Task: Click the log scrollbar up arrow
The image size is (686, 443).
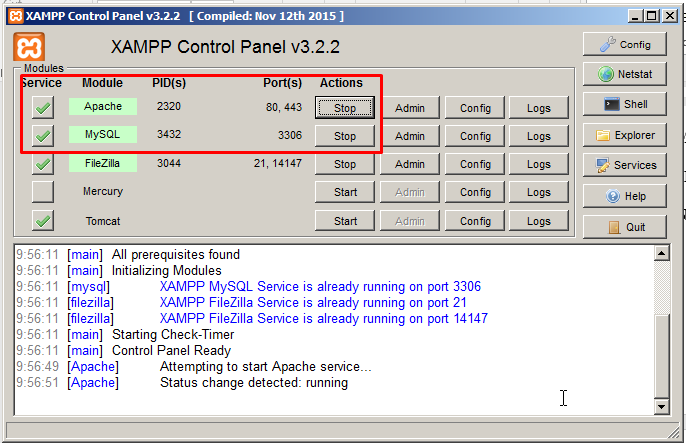Action: (662, 253)
